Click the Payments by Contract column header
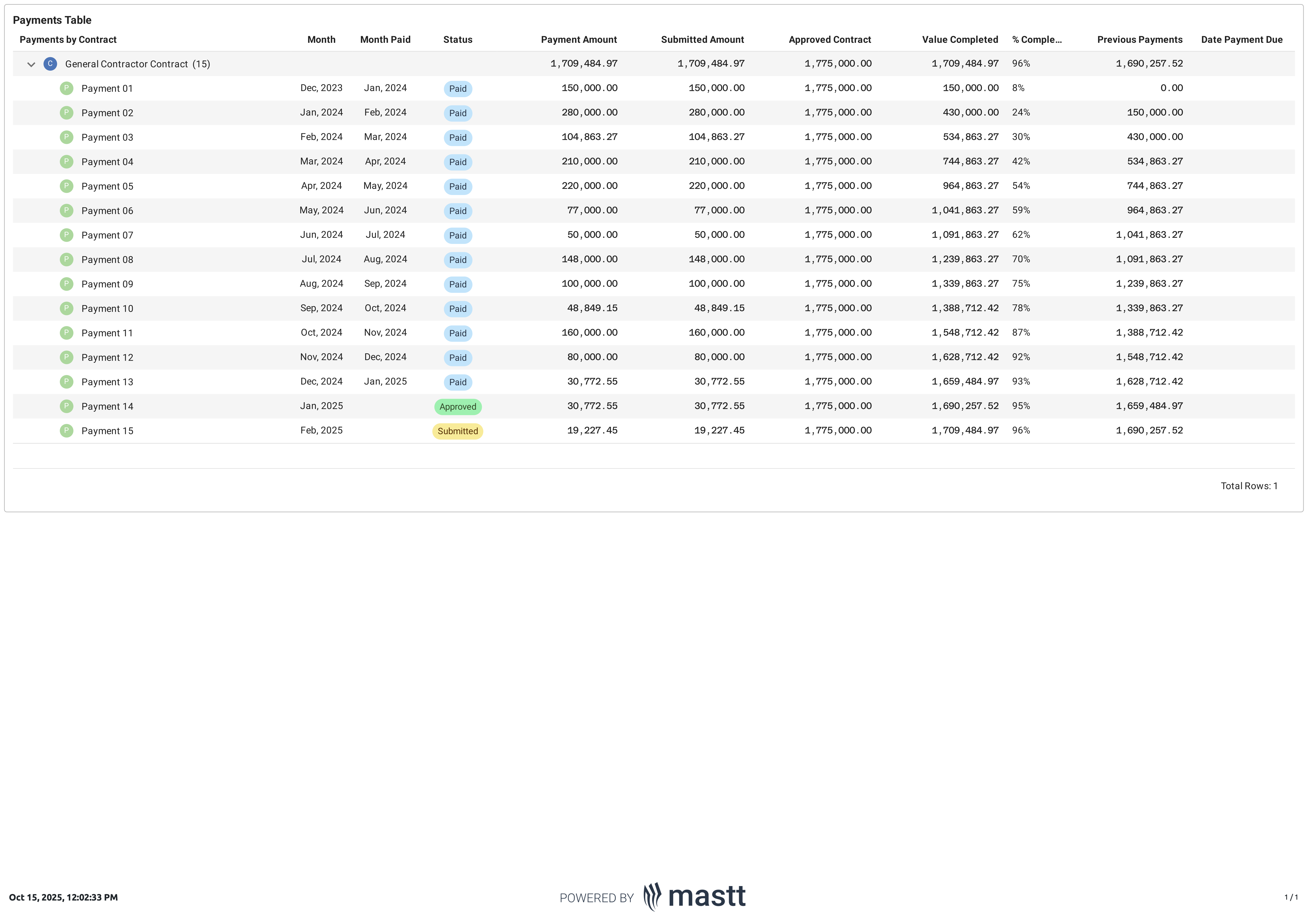This screenshot has width=1308, height=924. pos(68,40)
